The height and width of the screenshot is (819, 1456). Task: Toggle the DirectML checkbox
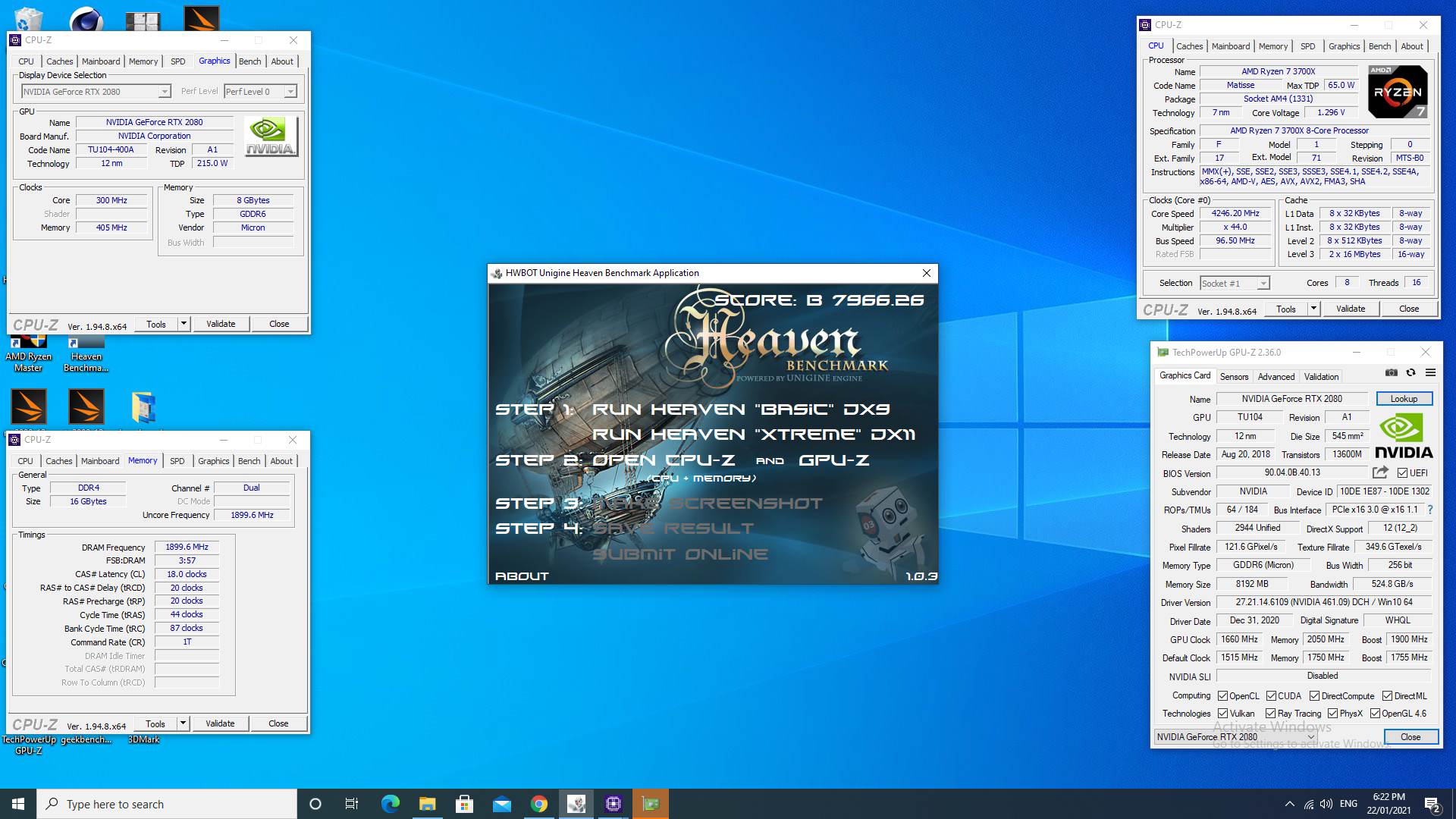click(1387, 696)
